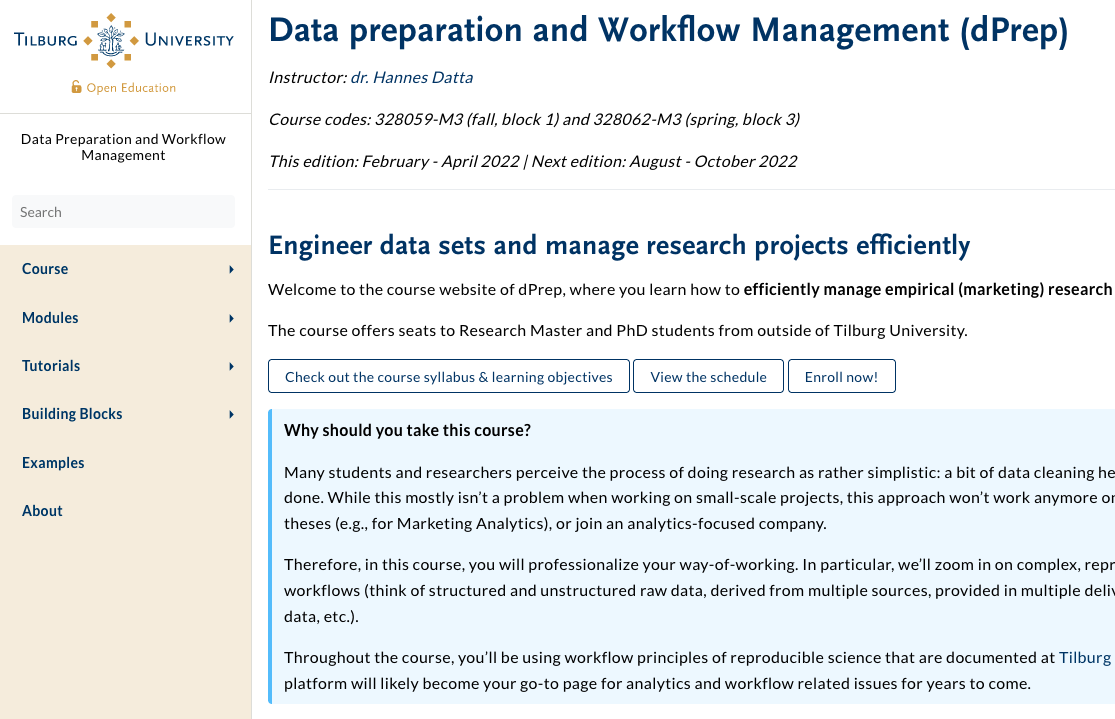Click the Enroll now! button
The height and width of the screenshot is (719, 1115).
(x=841, y=377)
